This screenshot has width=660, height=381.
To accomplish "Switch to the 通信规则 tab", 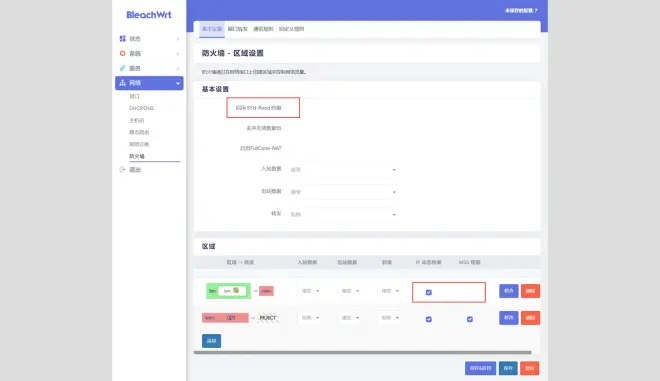I will point(263,29).
